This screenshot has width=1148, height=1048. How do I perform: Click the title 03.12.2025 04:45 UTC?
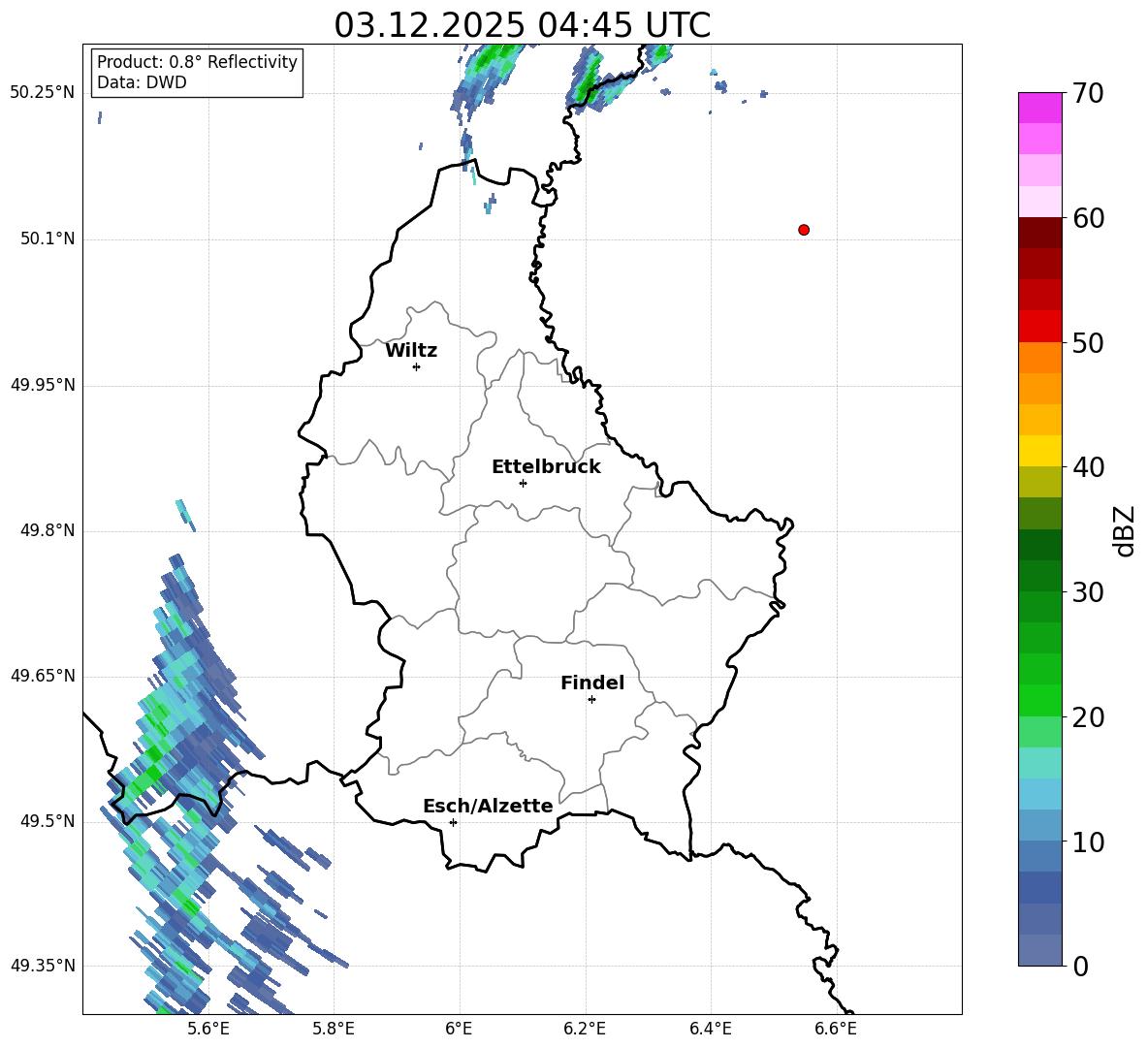(522, 25)
